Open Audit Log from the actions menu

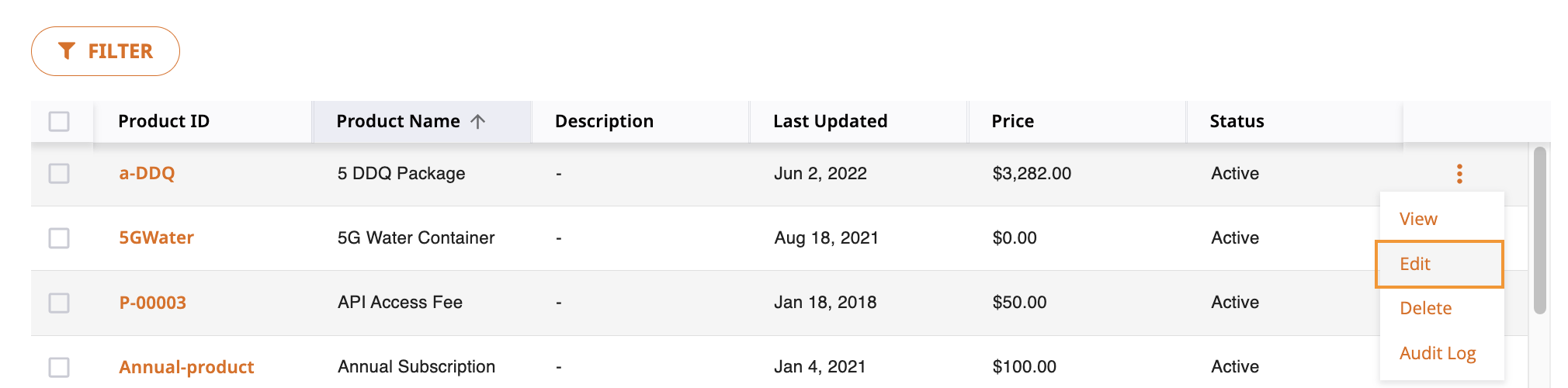click(x=1438, y=353)
